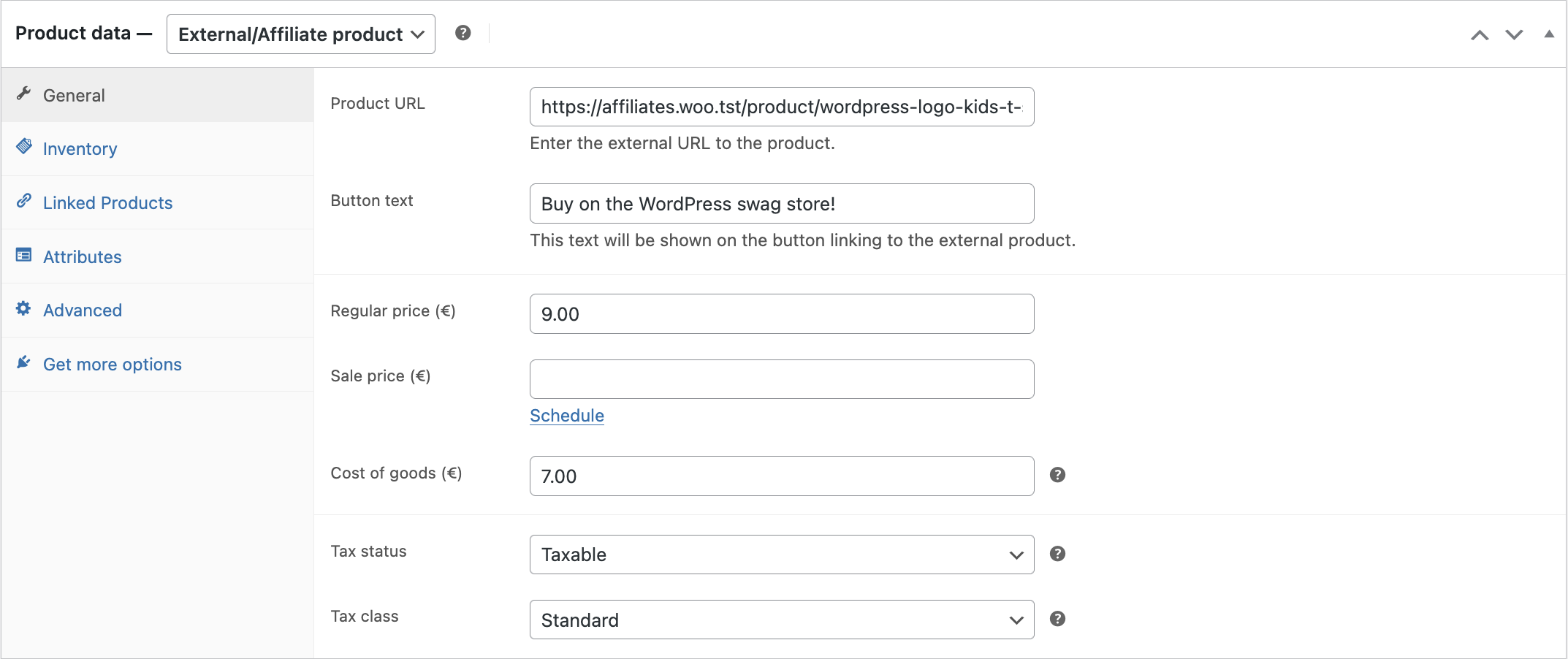Image resolution: width=1568 pixels, height=659 pixels.
Task: Click the chain-link icon for Linked Products
Action: pos(24,200)
